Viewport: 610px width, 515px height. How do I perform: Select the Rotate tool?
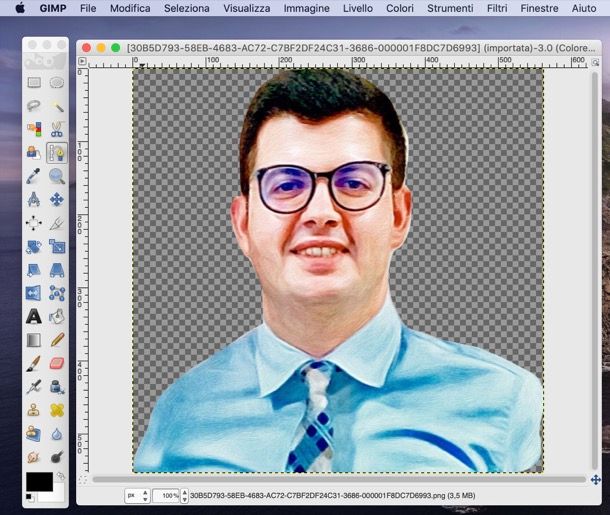click(34, 247)
